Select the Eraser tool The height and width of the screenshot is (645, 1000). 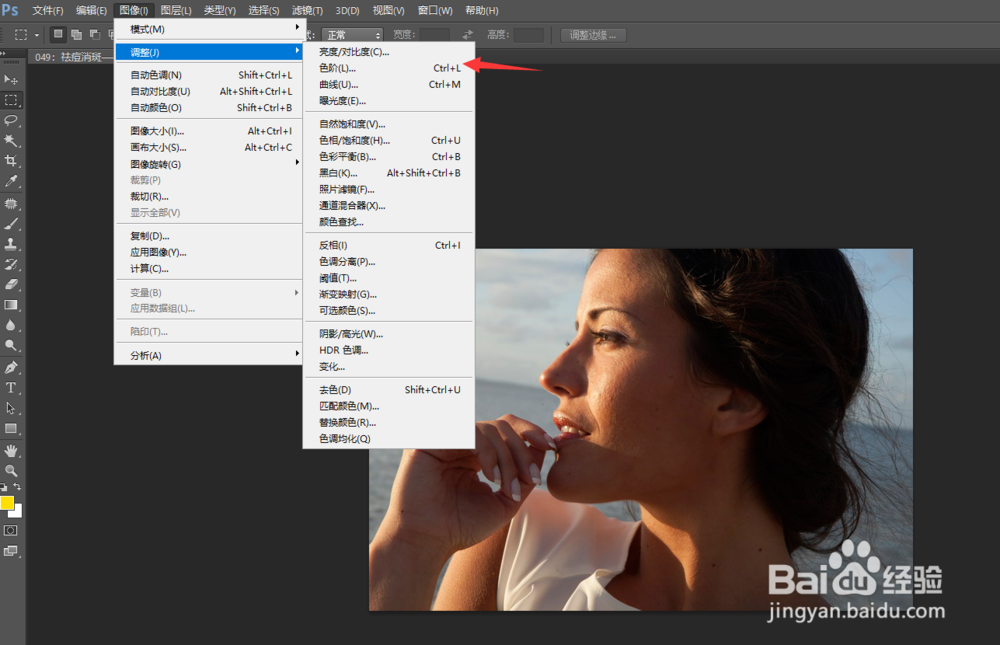coord(11,285)
